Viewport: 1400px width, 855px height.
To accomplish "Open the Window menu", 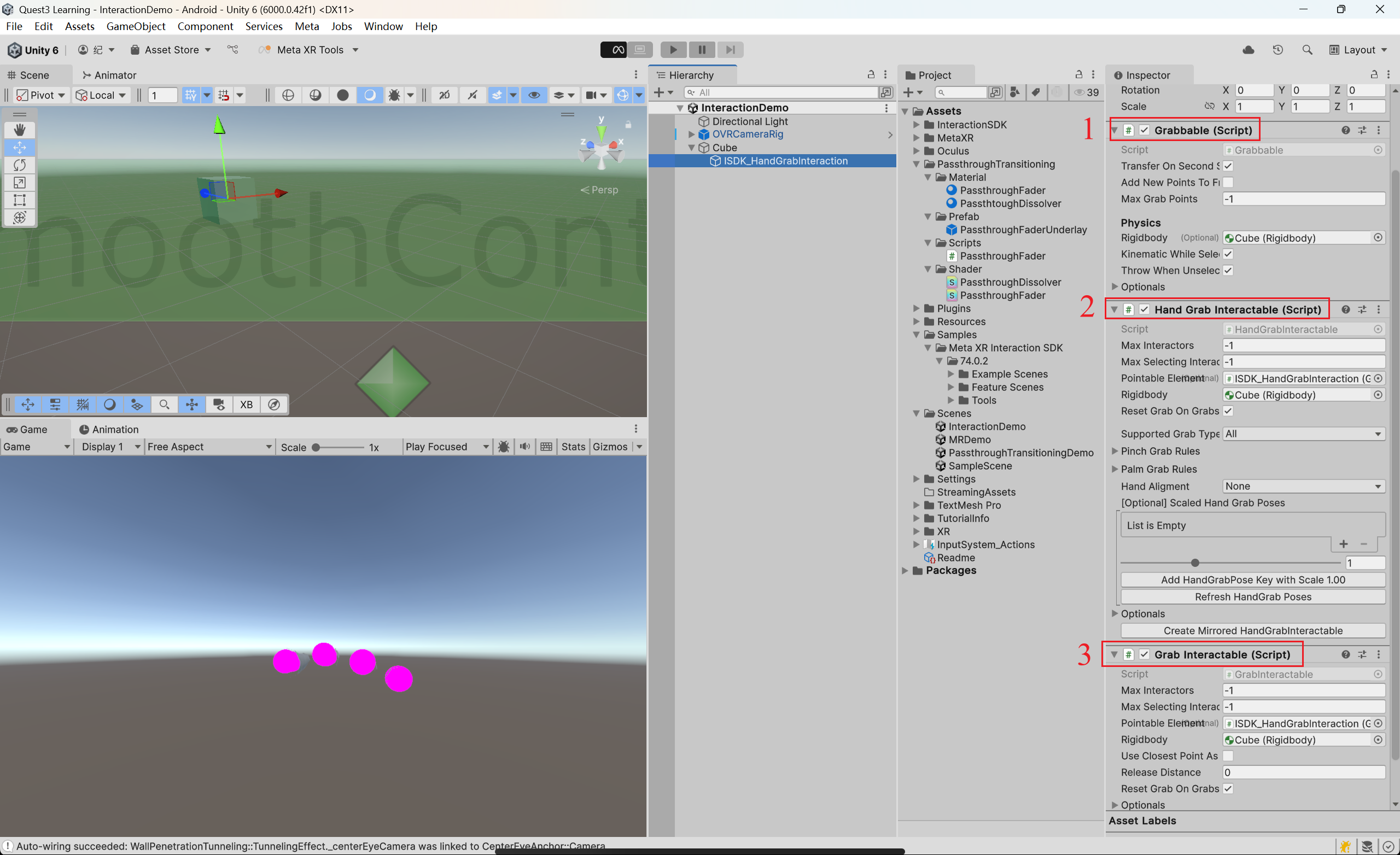I will pos(383,26).
